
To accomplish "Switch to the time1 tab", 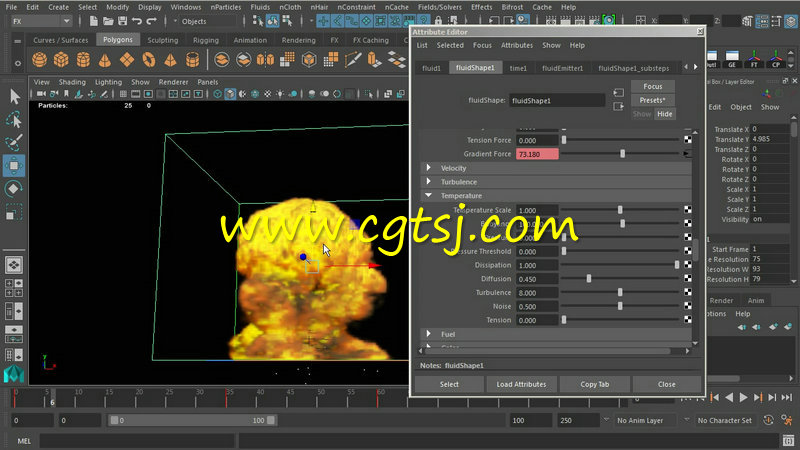I will pyautogui.click(x=518, y=68).
